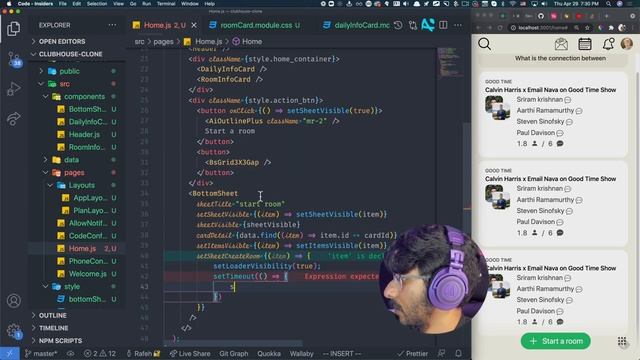Open Home.js in file explorer tree
The width and height of the screenshot is (640, 360).
coord(82,249)
